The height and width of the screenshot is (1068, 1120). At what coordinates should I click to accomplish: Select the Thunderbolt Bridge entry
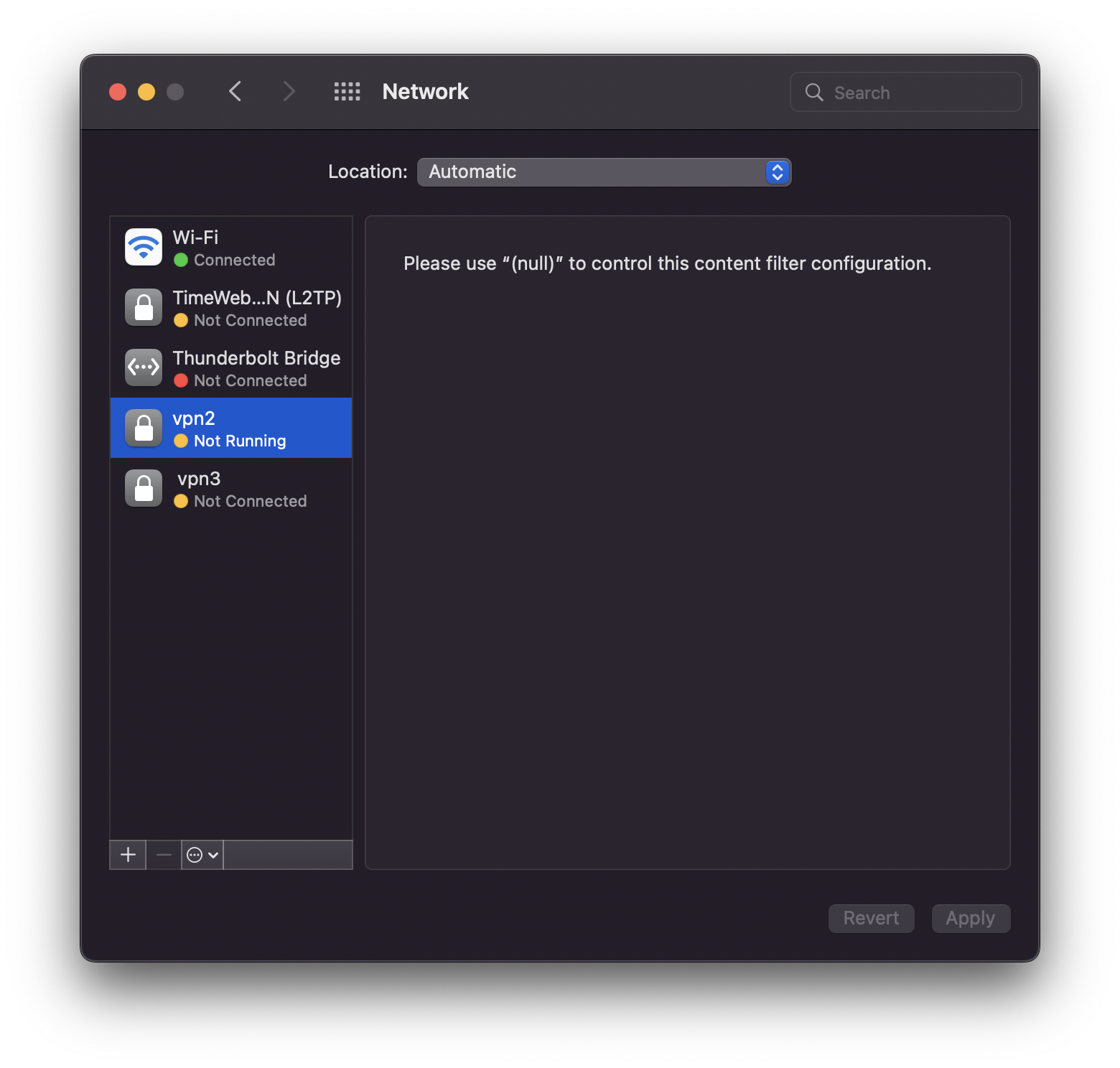coord(231,367)
